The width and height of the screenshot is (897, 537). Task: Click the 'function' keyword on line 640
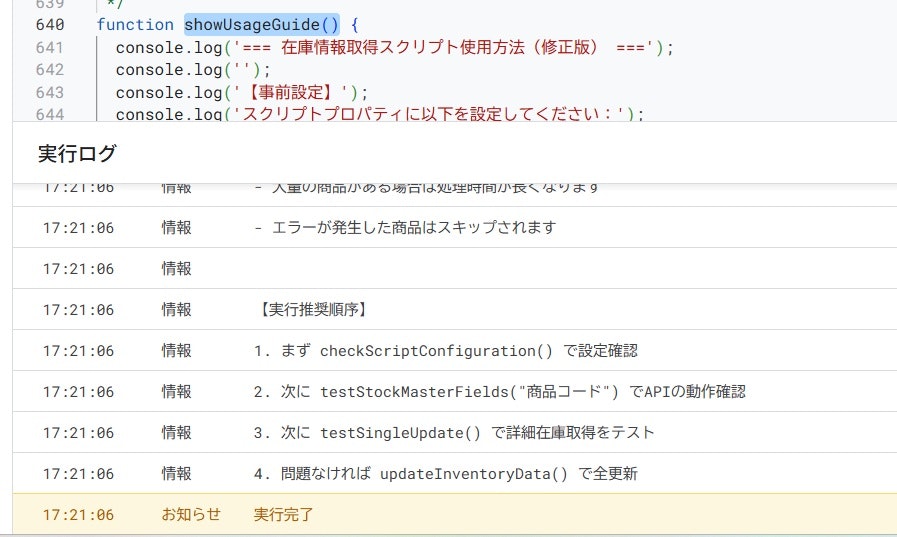135,25
